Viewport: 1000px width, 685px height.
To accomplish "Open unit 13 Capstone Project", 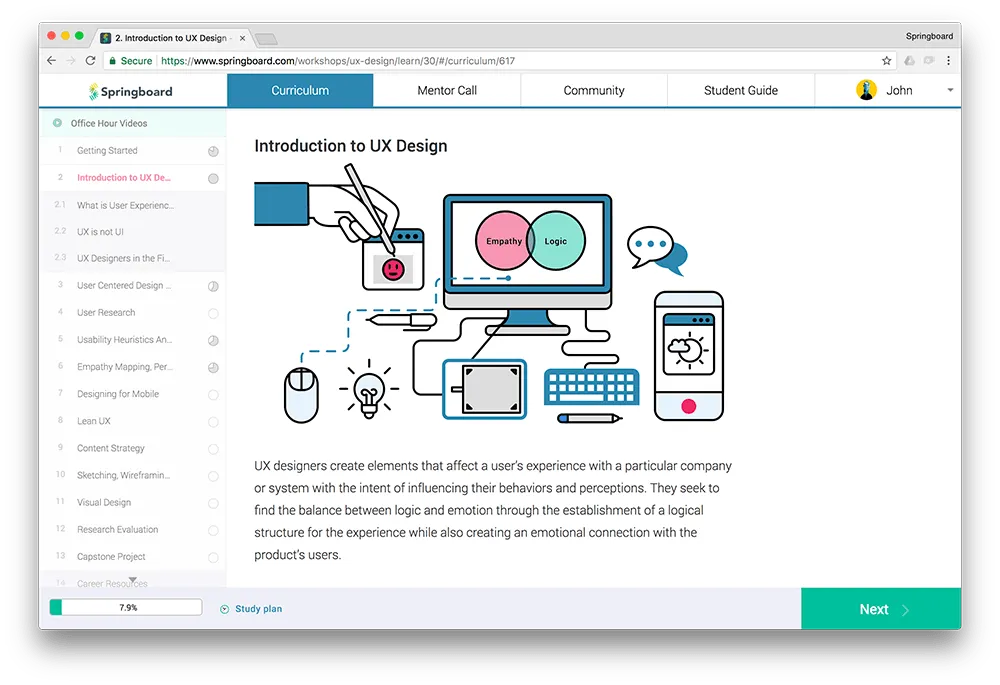I will point(133,557).
